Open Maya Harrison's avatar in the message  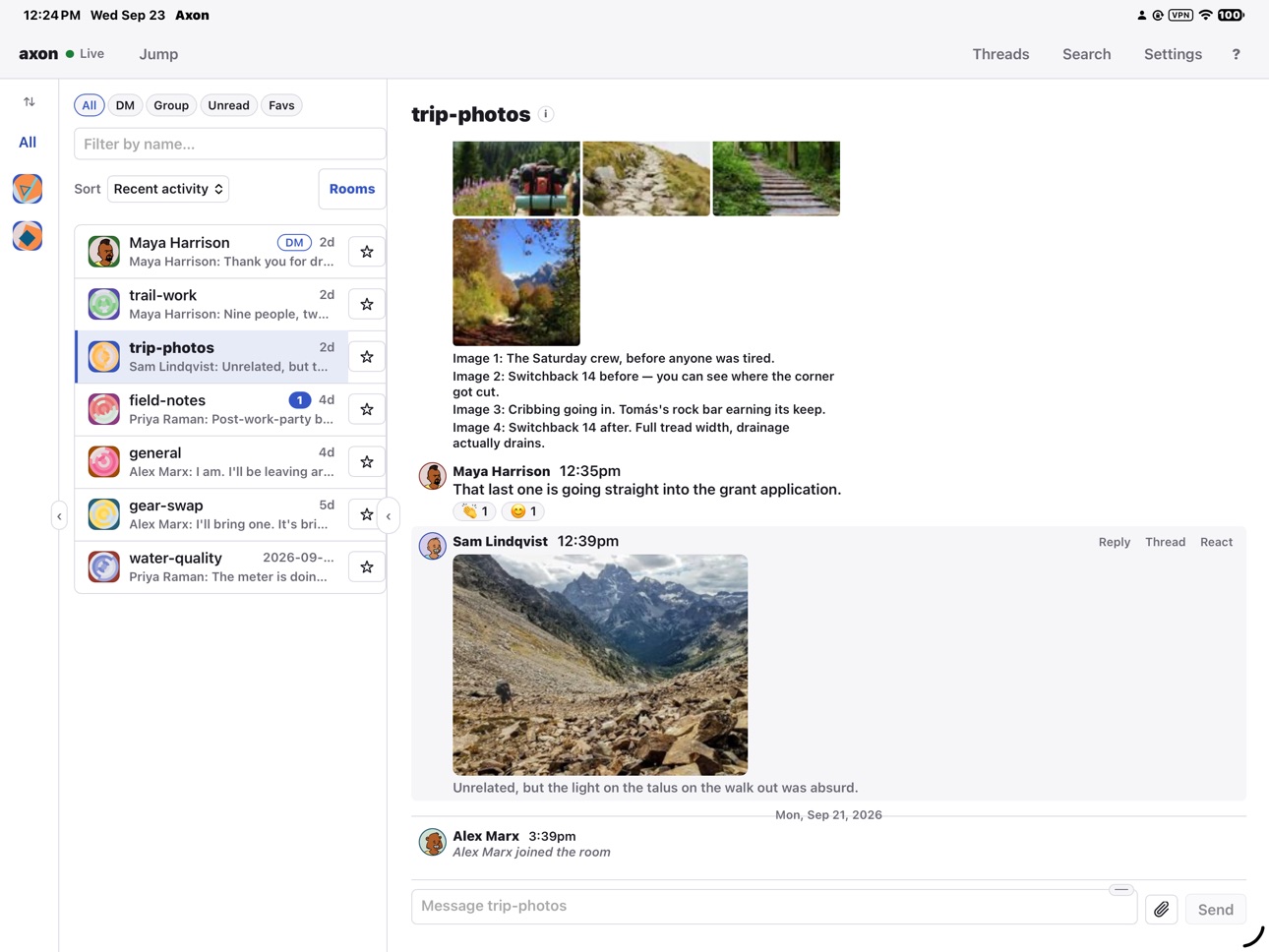click(432, 476)
